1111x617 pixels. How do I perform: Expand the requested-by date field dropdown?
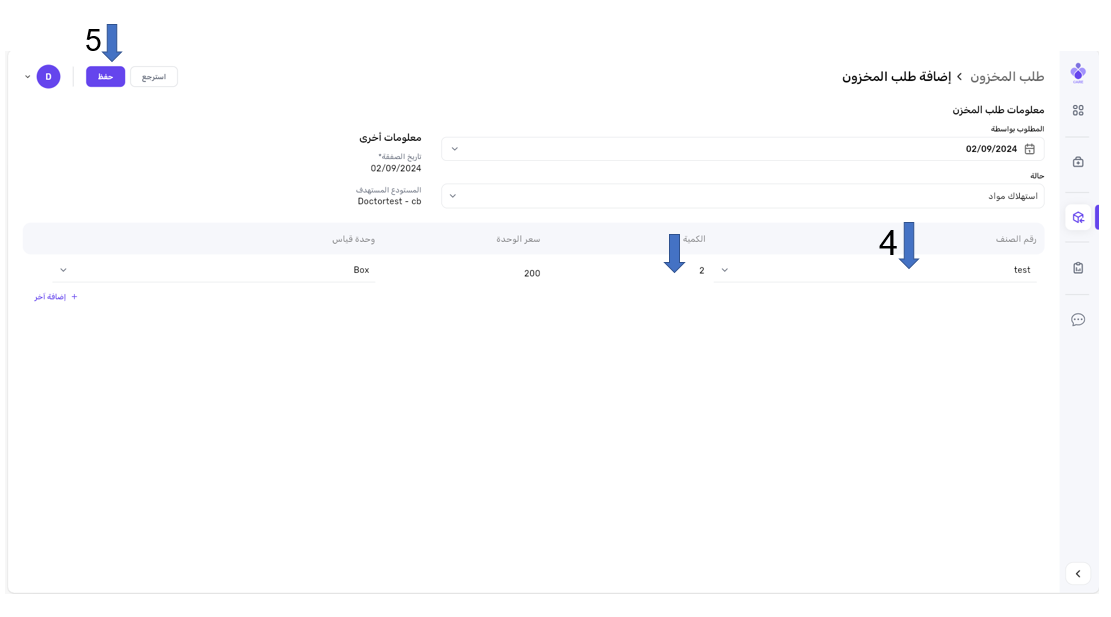point(454,149)
